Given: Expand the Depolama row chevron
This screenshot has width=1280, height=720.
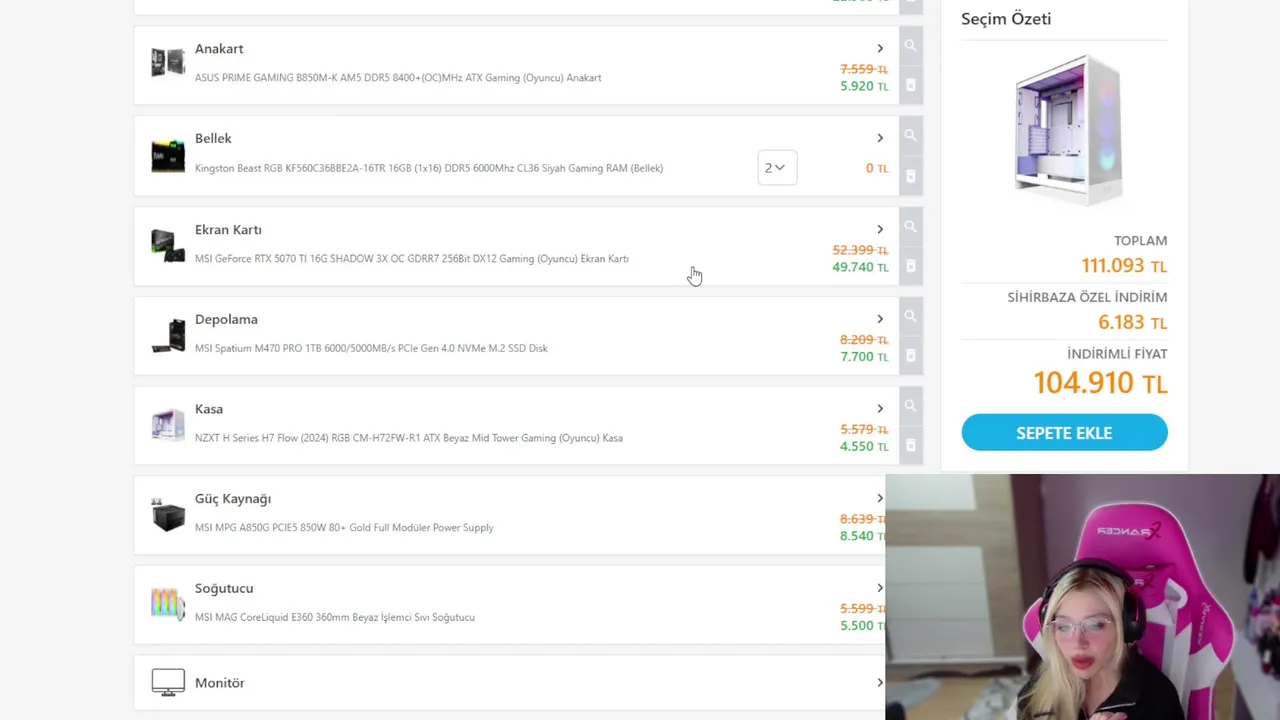Looking at the screenshot, I should (x=880, y=319).
